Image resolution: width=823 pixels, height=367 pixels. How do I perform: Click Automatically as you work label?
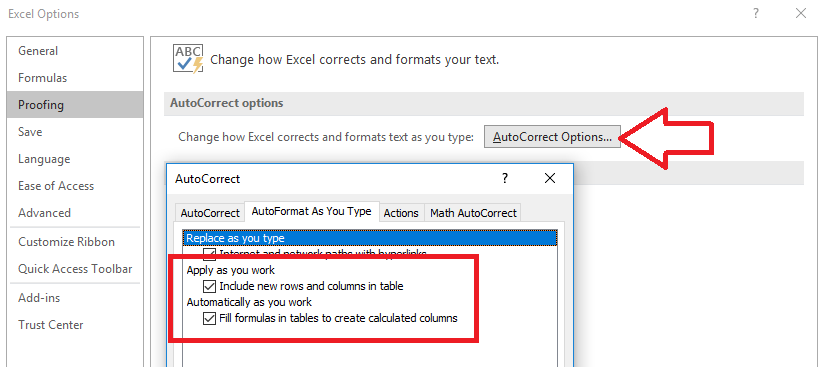249,302
